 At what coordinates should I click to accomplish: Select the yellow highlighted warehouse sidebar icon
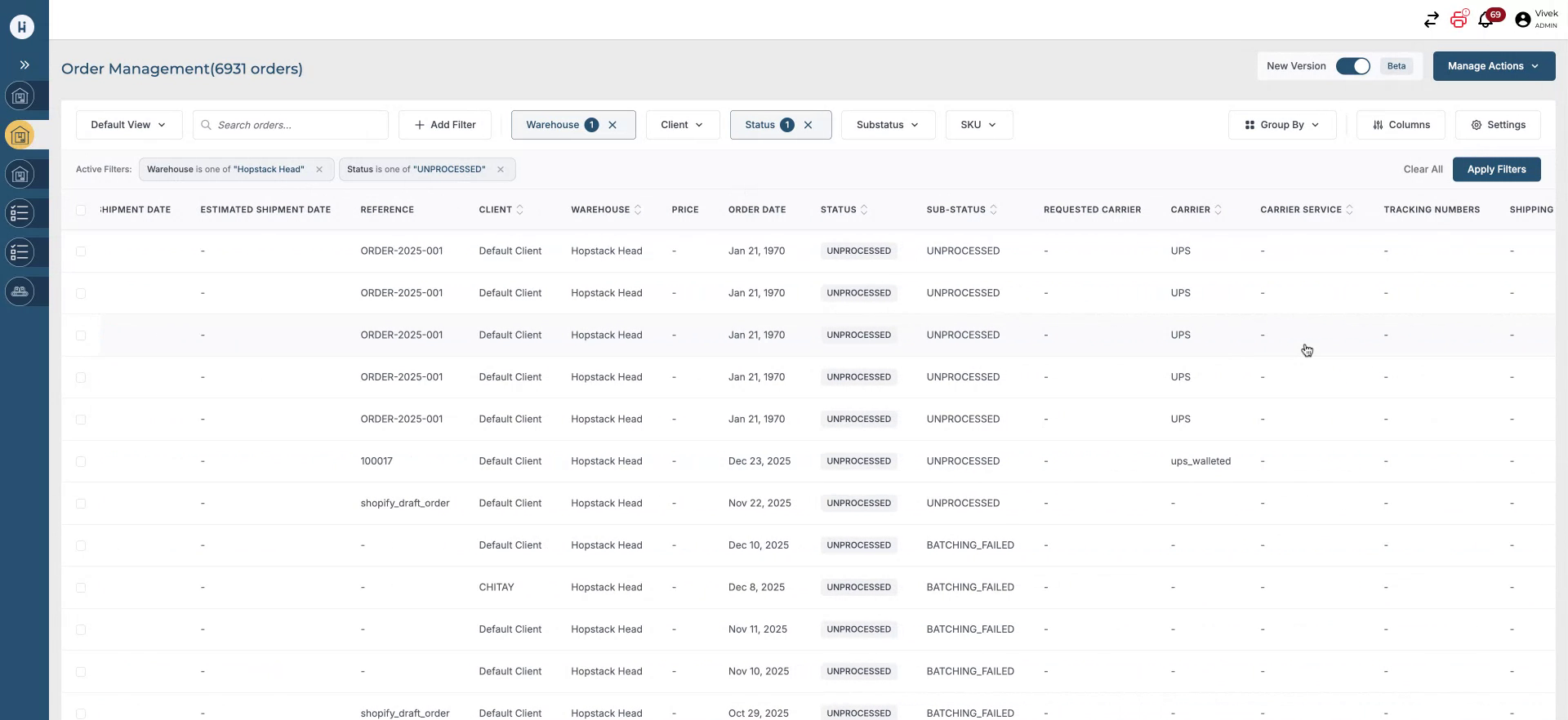20,136
